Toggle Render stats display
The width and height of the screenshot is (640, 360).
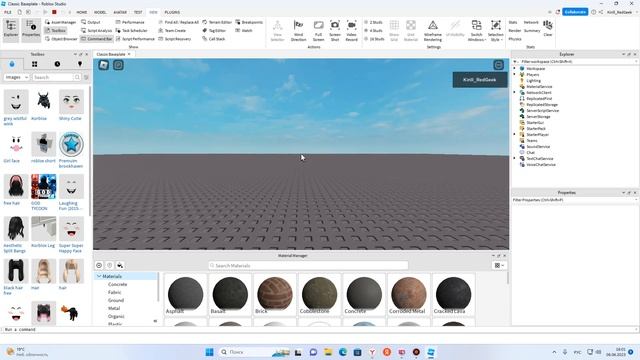point(514,31)
